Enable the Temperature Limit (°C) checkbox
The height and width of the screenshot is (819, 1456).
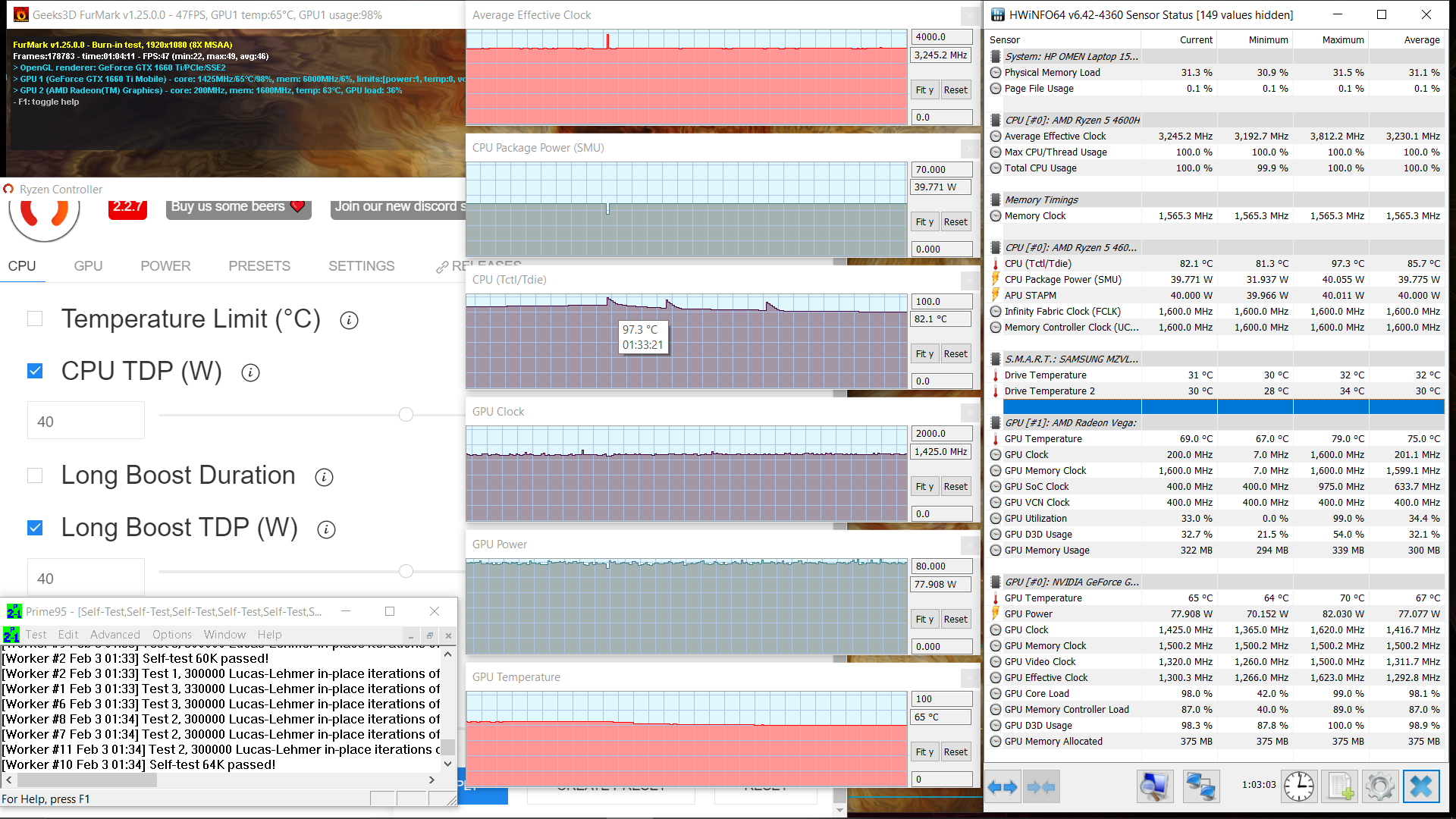tap(35, 318)
